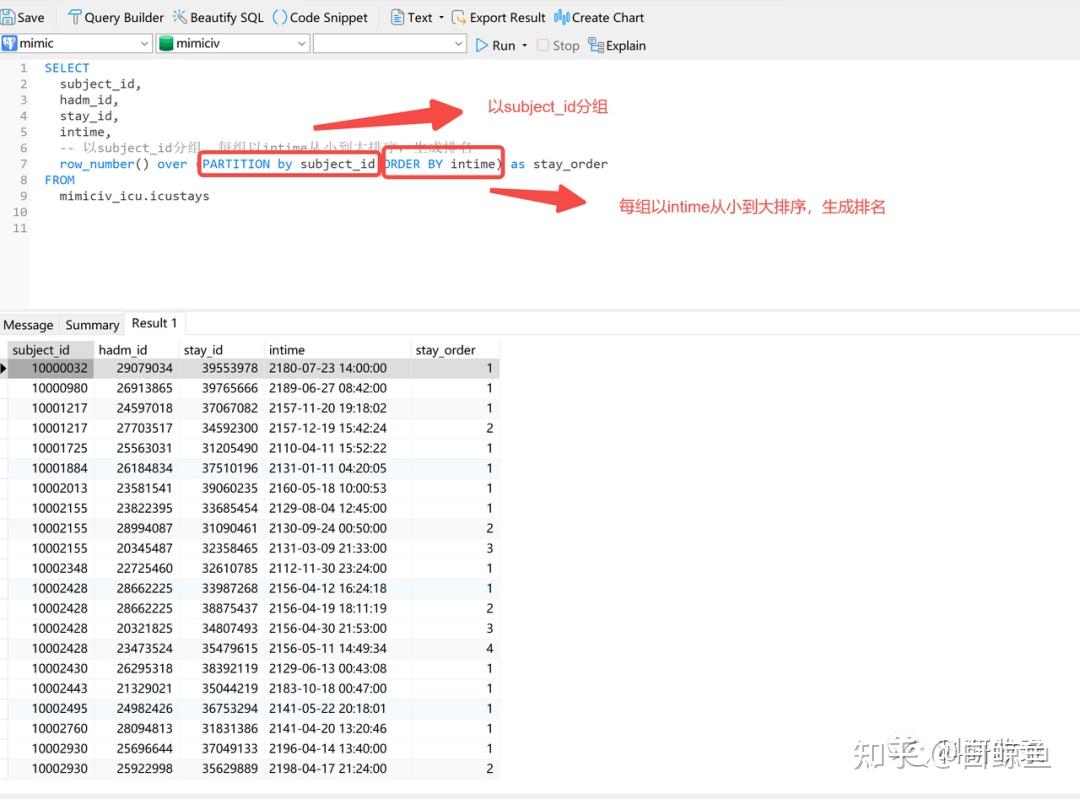Click the current-row indicator arrow

pyautogui.click(x=3, y=369)
